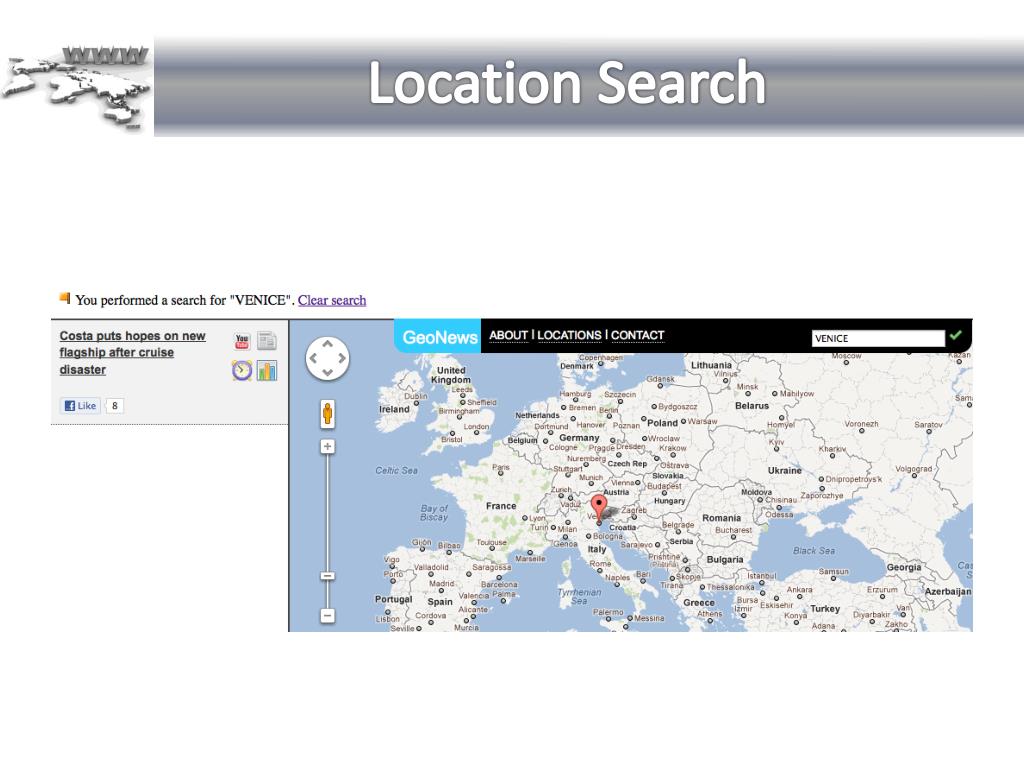
Task: Click the Ireland label on the map
Action: (x=394, y=409)
